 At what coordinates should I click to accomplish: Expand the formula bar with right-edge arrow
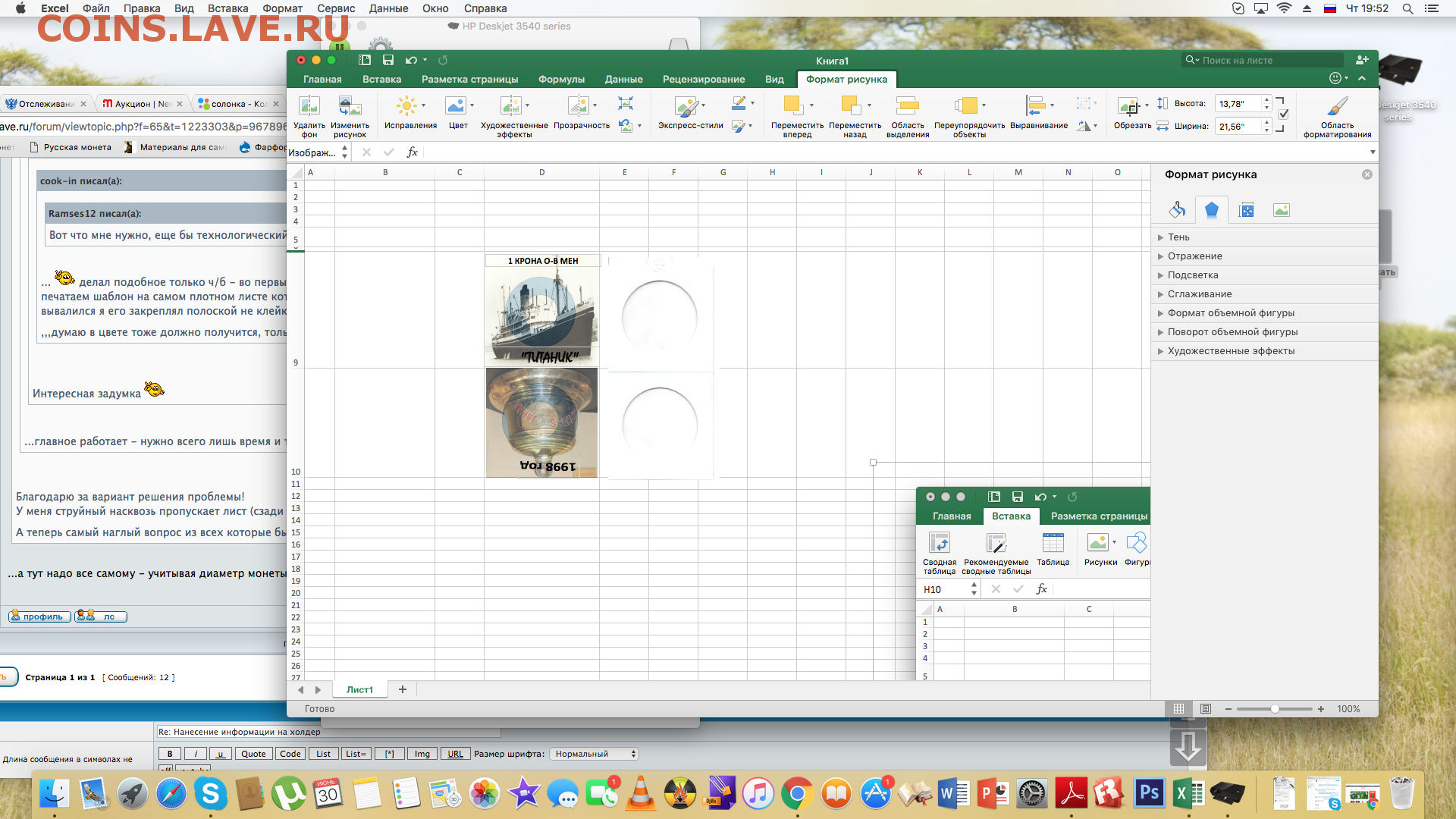[1373, 152]
